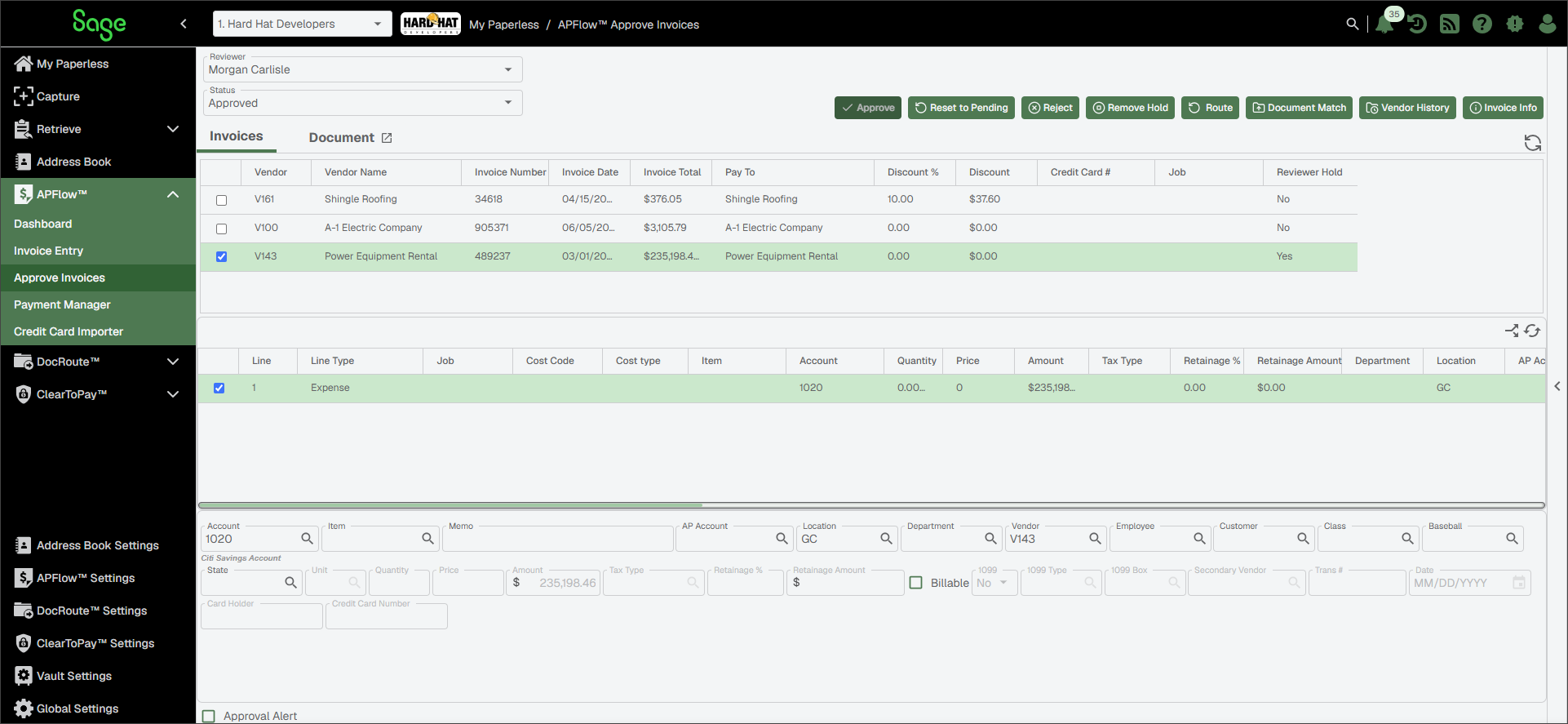This screenshot has height=724, width=1568.
Task: Reject the selected invoice
Action: (x=1050, y=108)
